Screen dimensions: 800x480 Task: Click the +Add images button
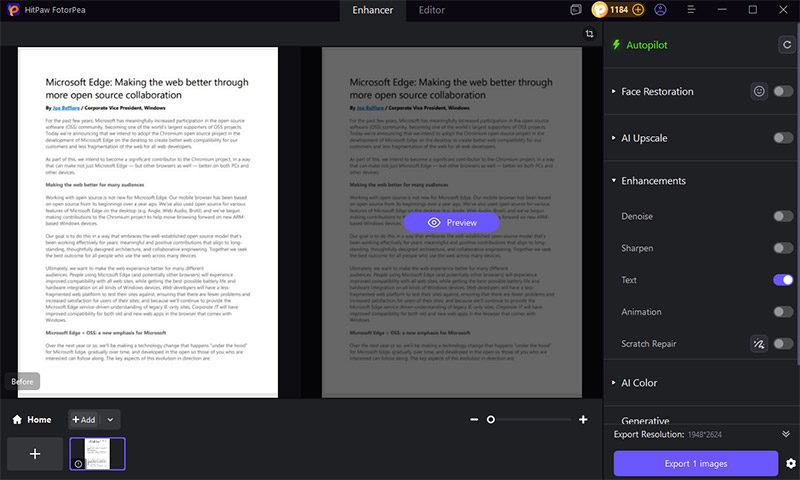(x=84, y=419)
